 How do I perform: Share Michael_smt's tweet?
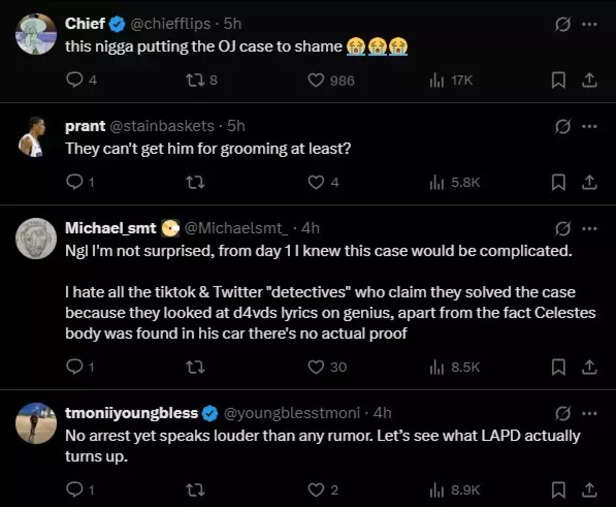pyautogui.click(x=589, y=367)
